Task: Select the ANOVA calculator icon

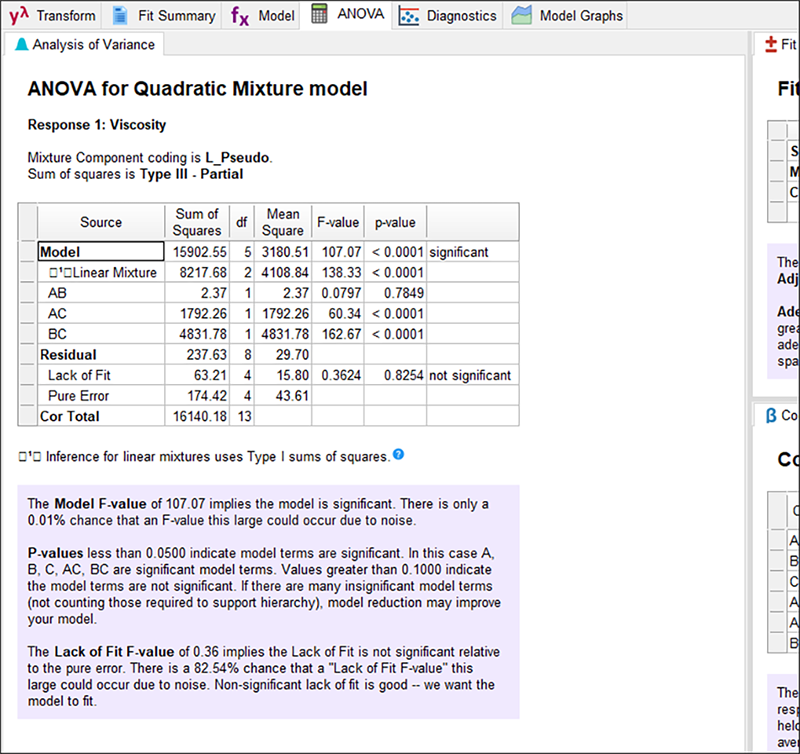Action: [320, 15]
